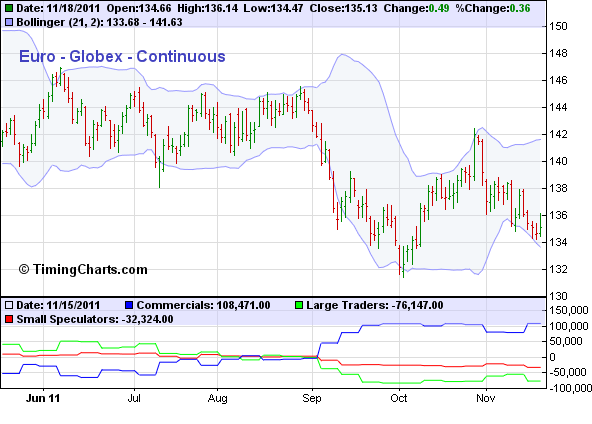
Task: Click the '%Change:0.36' value
Action: 493,8
